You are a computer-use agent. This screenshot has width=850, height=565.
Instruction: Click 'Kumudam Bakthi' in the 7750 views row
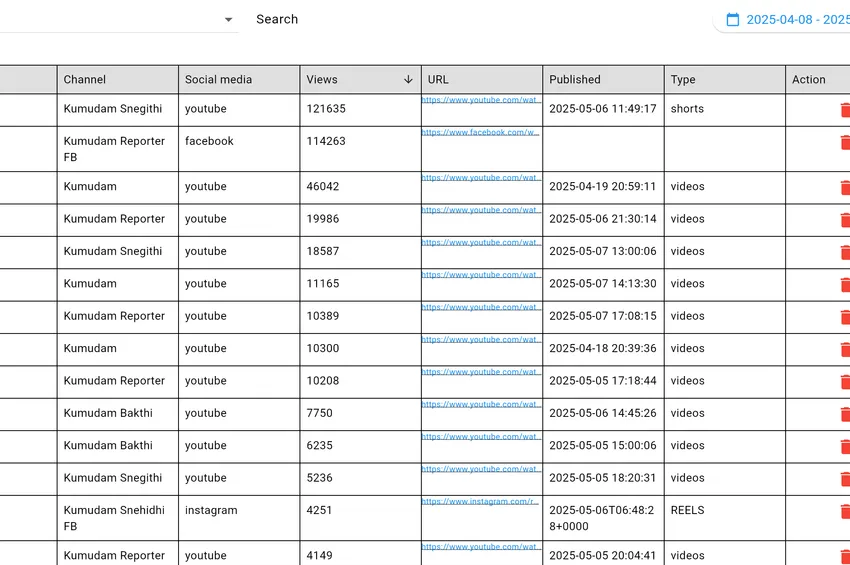108,413
